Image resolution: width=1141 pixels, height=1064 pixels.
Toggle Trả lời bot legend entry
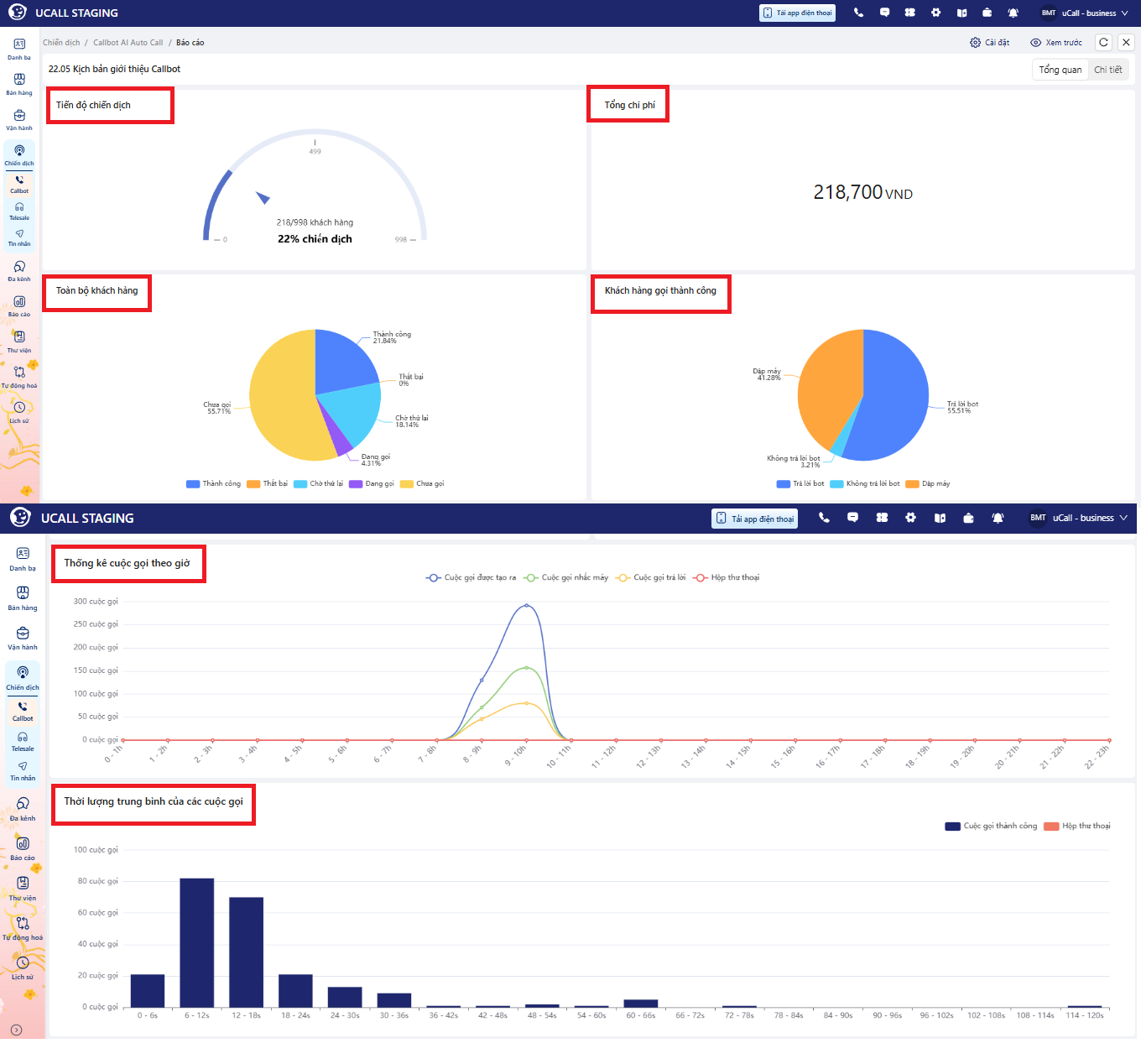(800, 484)
